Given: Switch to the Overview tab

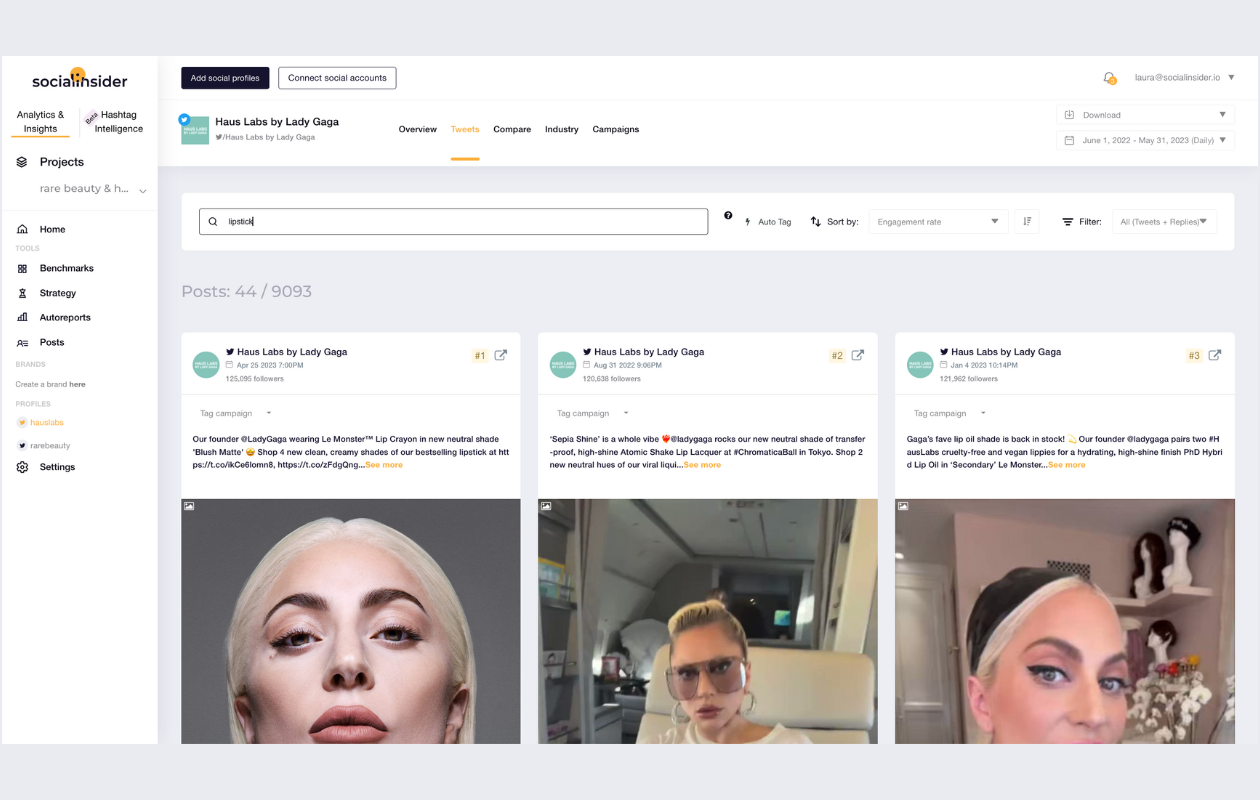Looking at the screenshot, I should 418,129.
